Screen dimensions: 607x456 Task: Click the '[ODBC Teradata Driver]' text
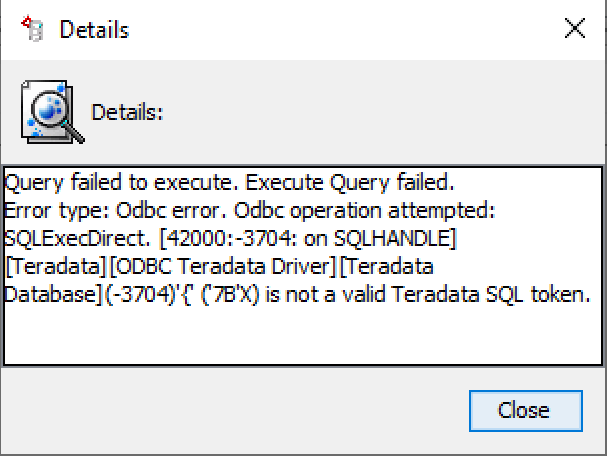[223, 267]
